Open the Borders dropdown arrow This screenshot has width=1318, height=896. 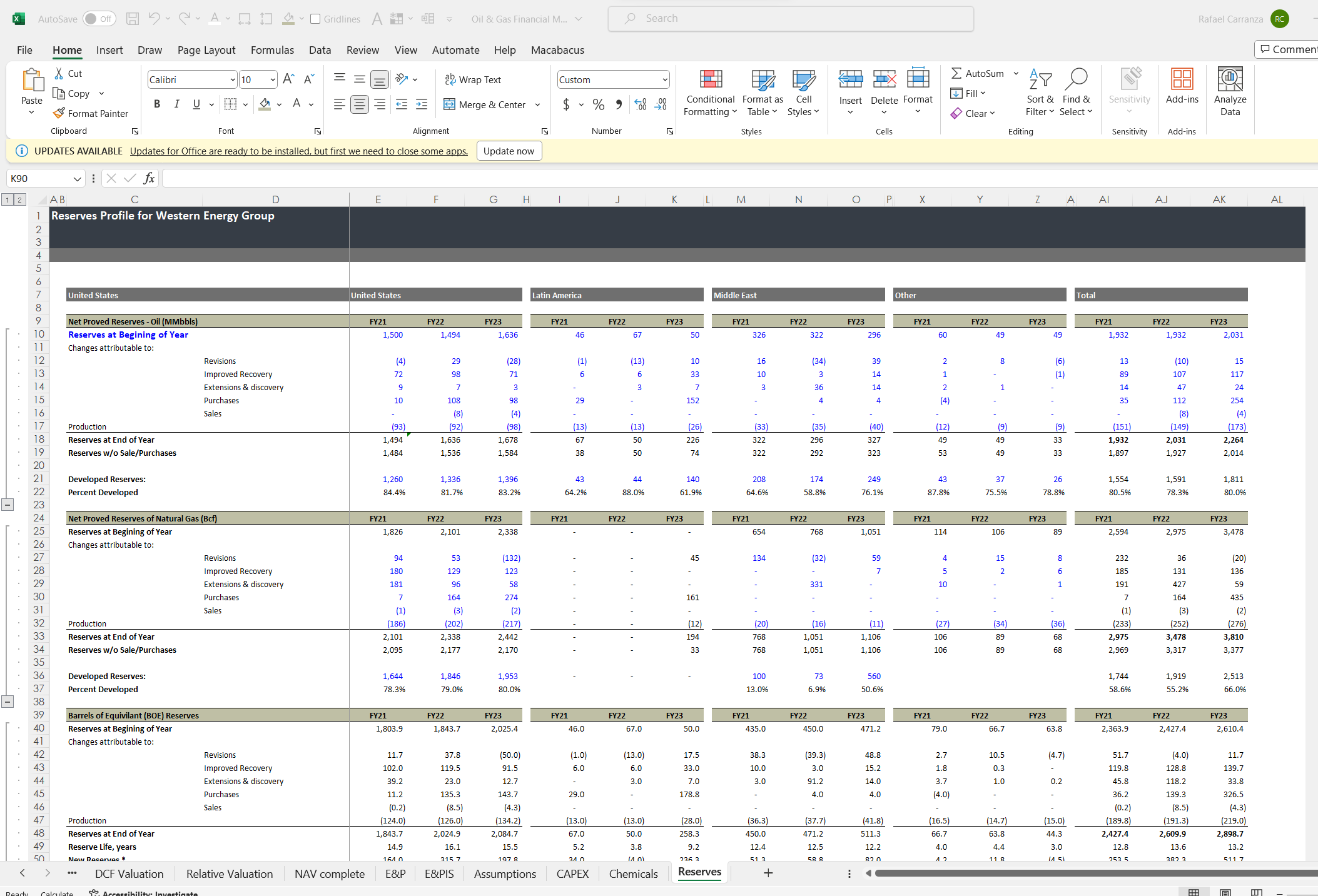245,104
